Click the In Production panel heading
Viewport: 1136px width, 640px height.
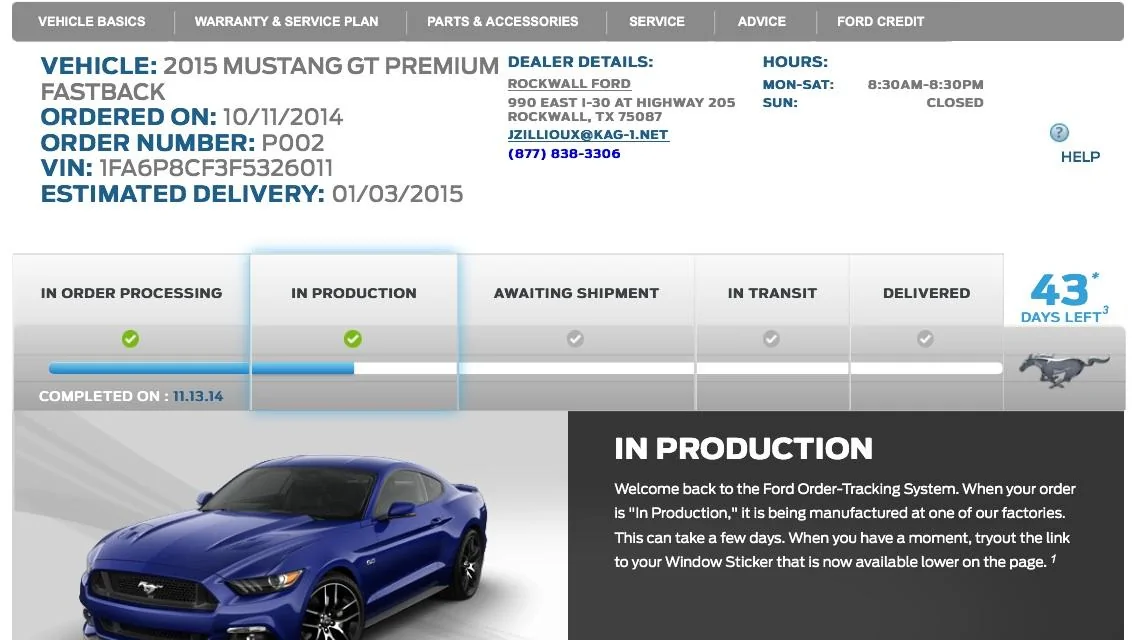(743, 449)
